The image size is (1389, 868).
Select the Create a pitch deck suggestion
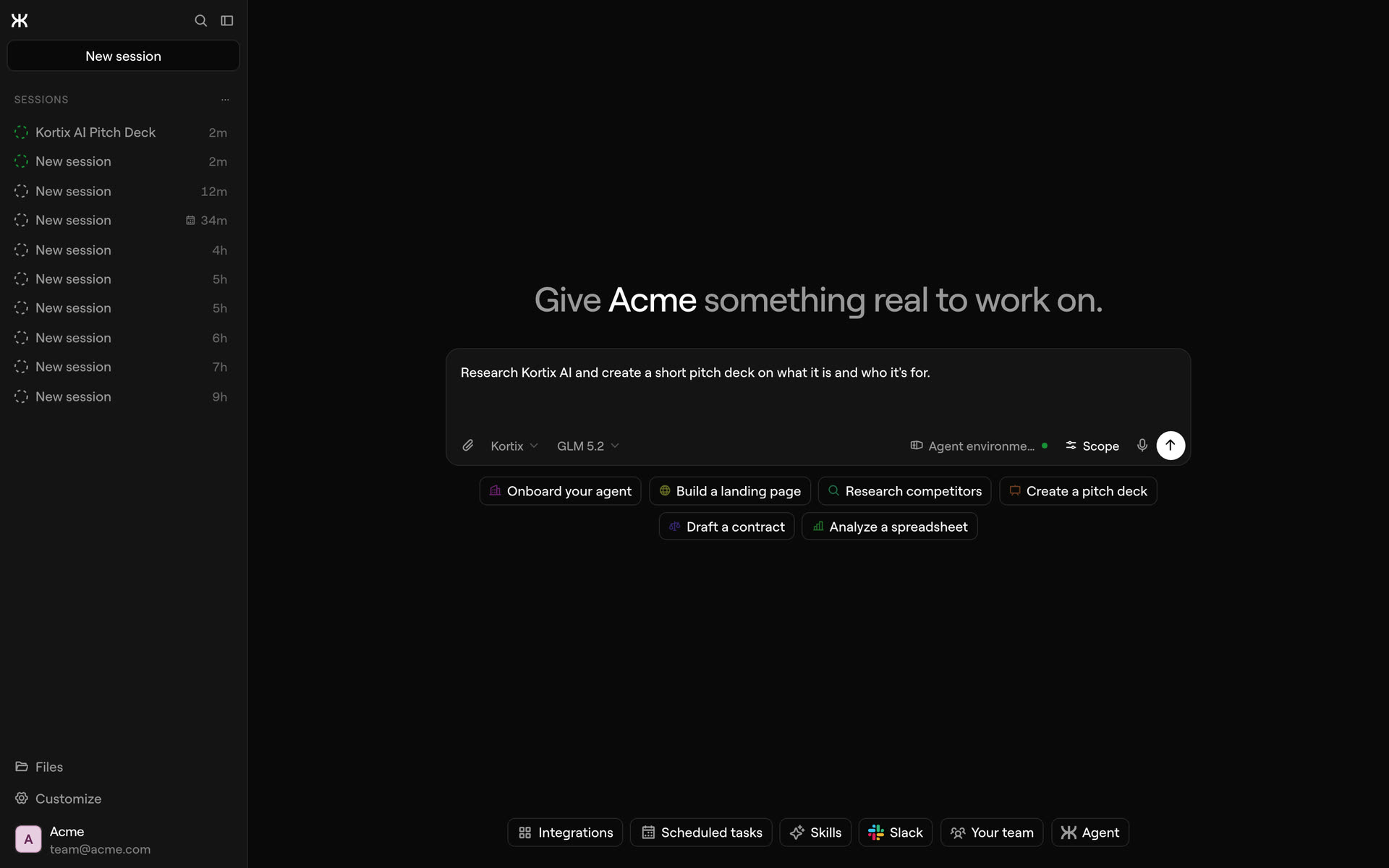point(1078,491)
